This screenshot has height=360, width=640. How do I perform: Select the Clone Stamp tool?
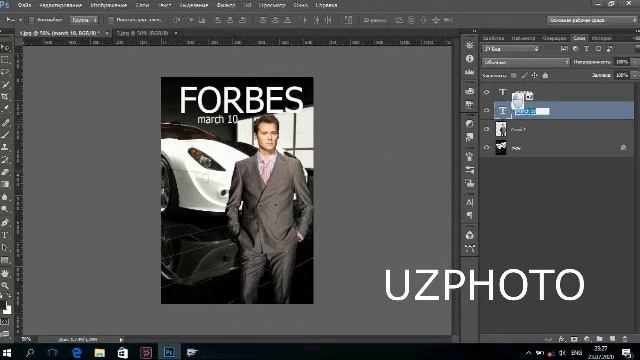[x=5, y=147]
